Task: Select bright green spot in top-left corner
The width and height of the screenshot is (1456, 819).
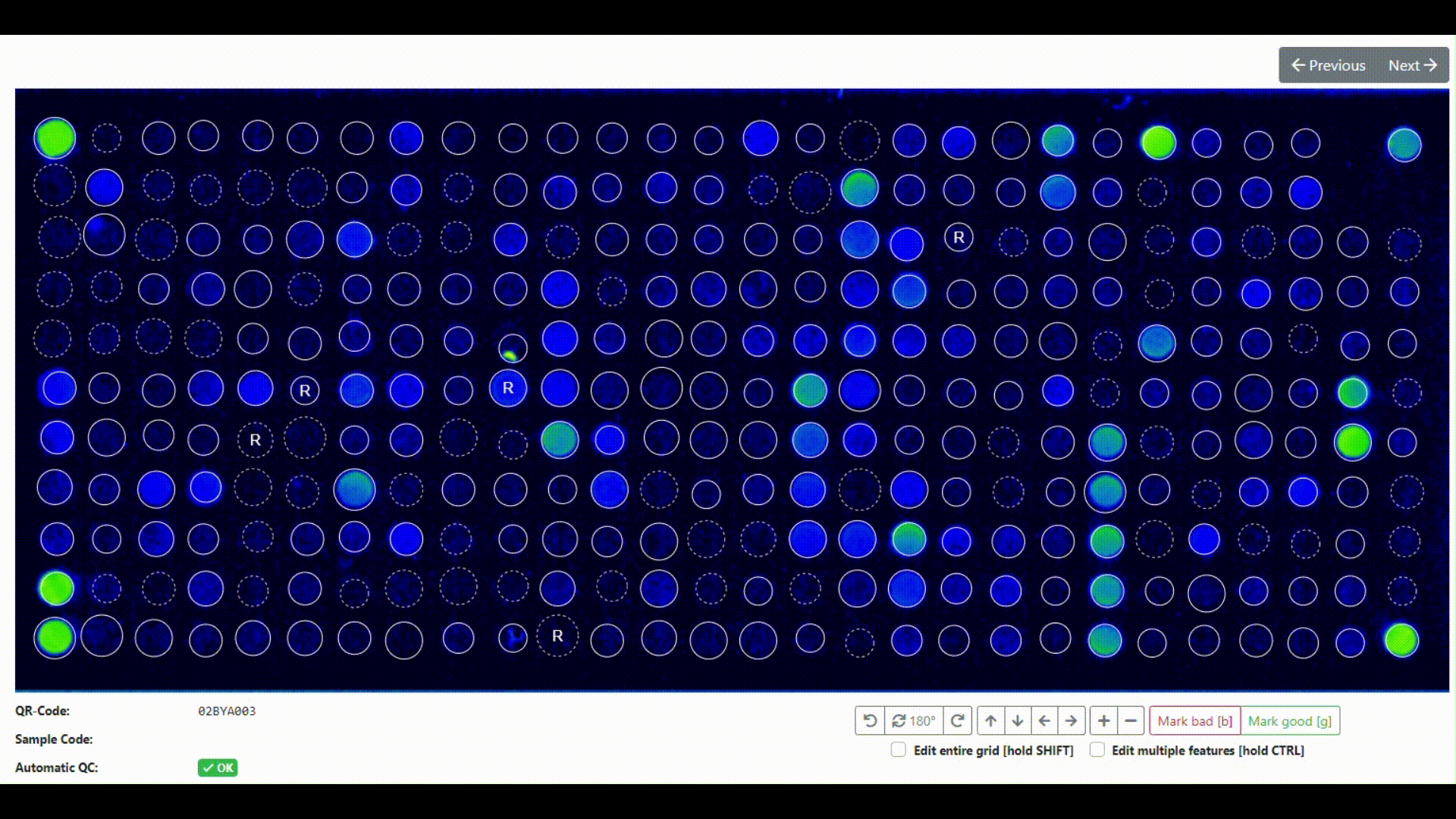Action: [x=55, y=138]
